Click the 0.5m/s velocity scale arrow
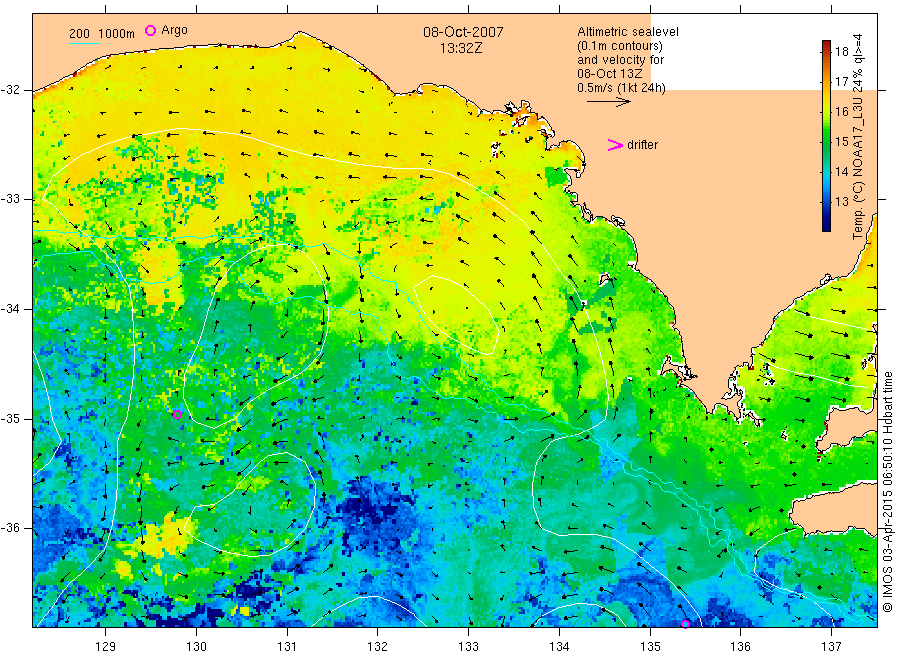900x660 pixels. (608, 102)
